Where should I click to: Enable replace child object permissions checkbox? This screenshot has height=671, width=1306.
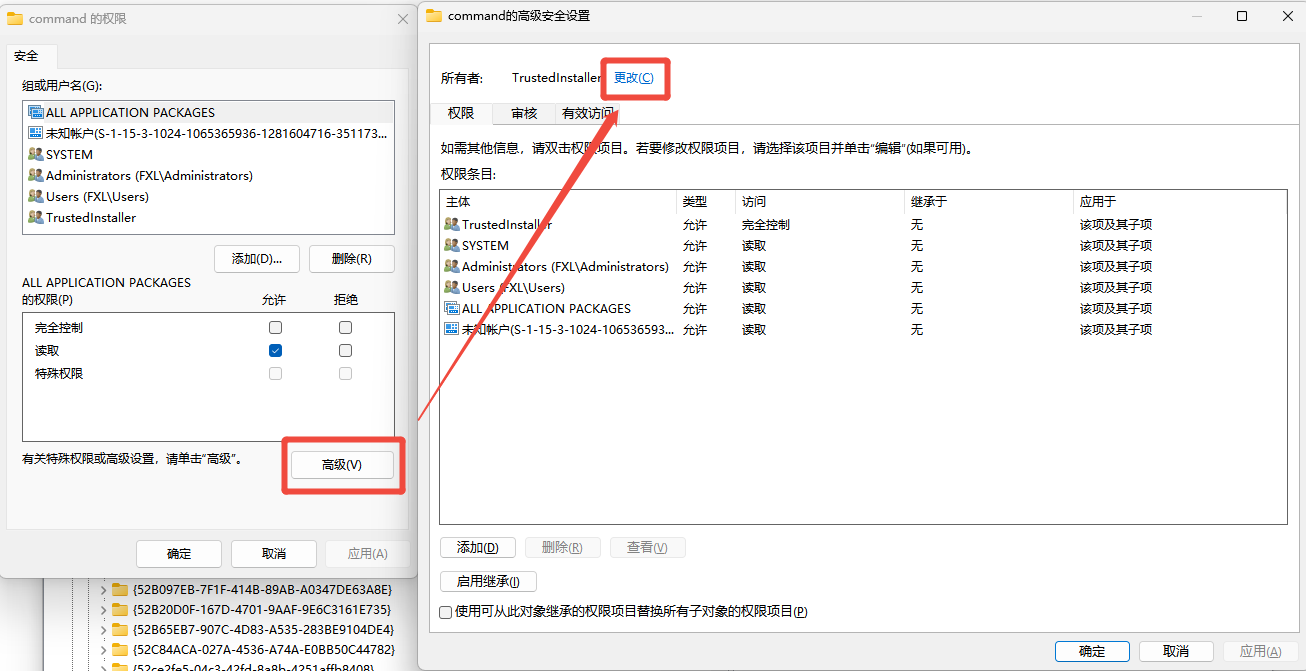click(x=446, y=611)
